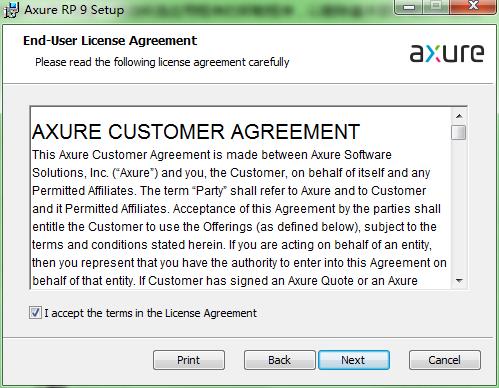Click the 'Please read the following' subtitle
Viewport: 499px width, 388px height.
tap(162, 62)
